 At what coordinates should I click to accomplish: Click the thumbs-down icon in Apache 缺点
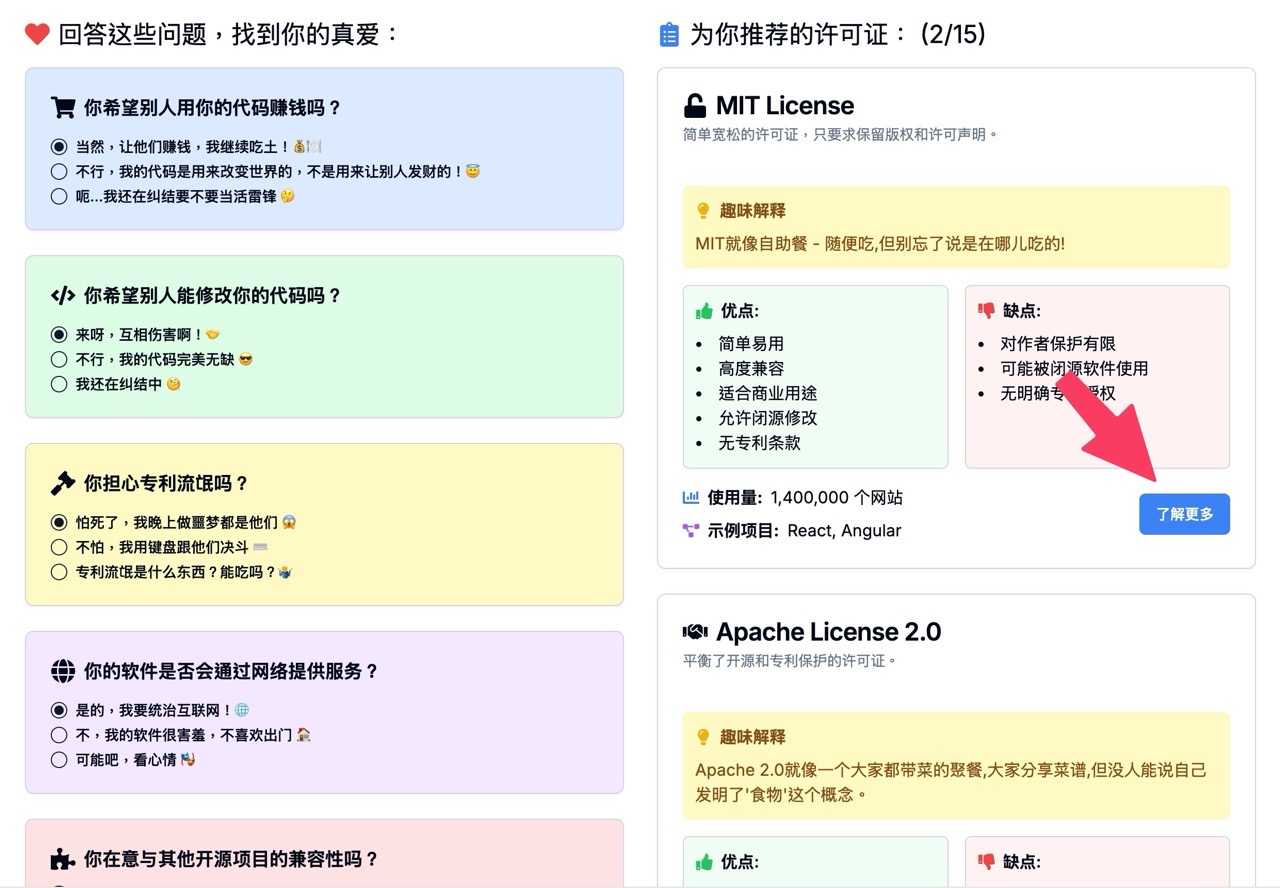click(986, 861)
